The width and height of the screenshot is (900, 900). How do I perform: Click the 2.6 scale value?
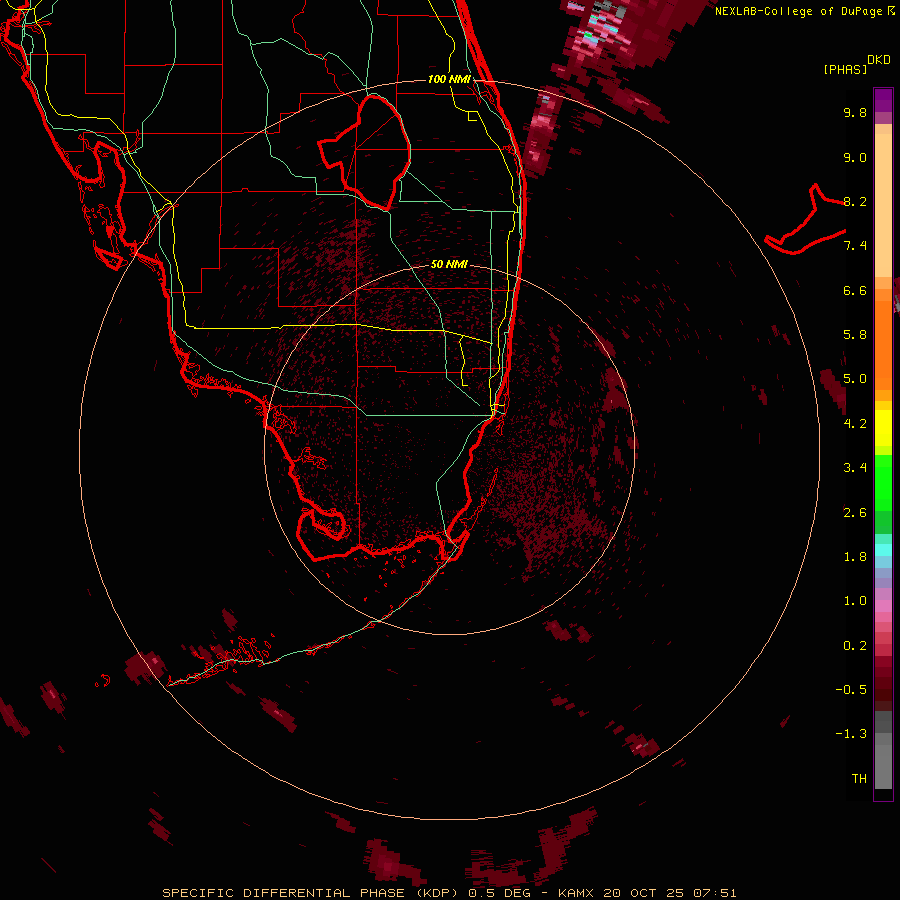[x=855, y=513]
